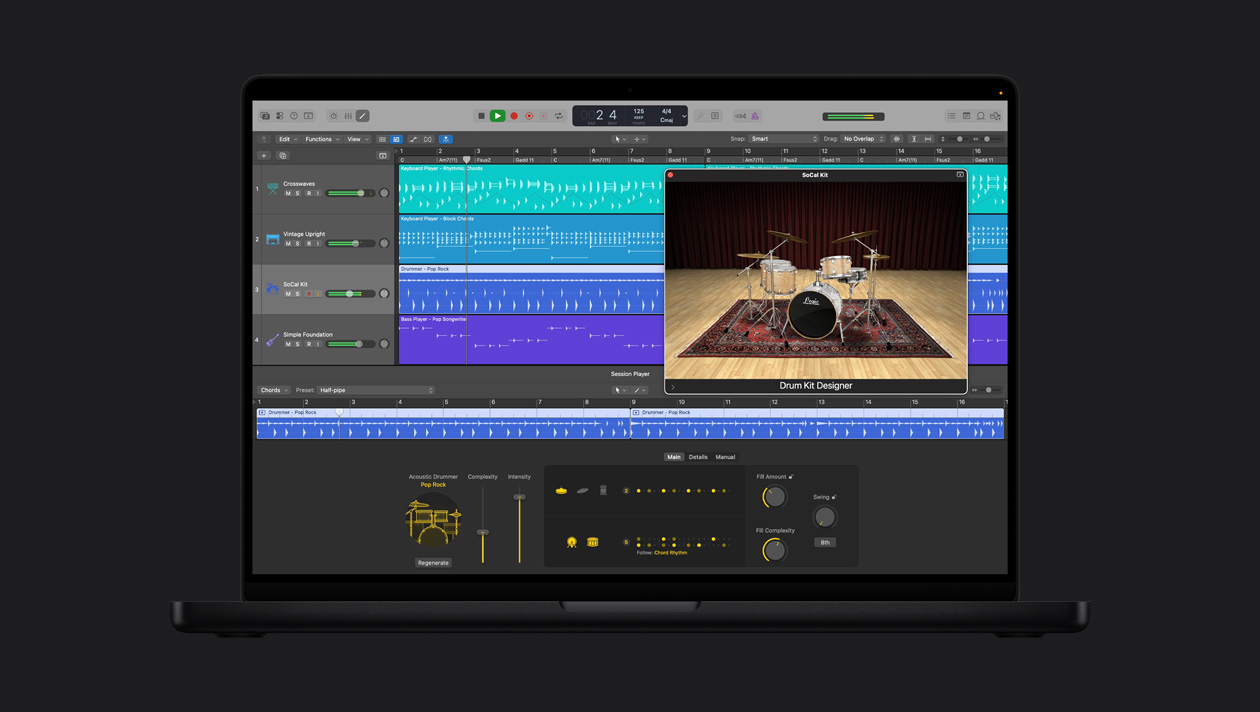Record-enable the Vintage Upright track
The height and width of the screenshot is (712, 1260).
(307, 242)
